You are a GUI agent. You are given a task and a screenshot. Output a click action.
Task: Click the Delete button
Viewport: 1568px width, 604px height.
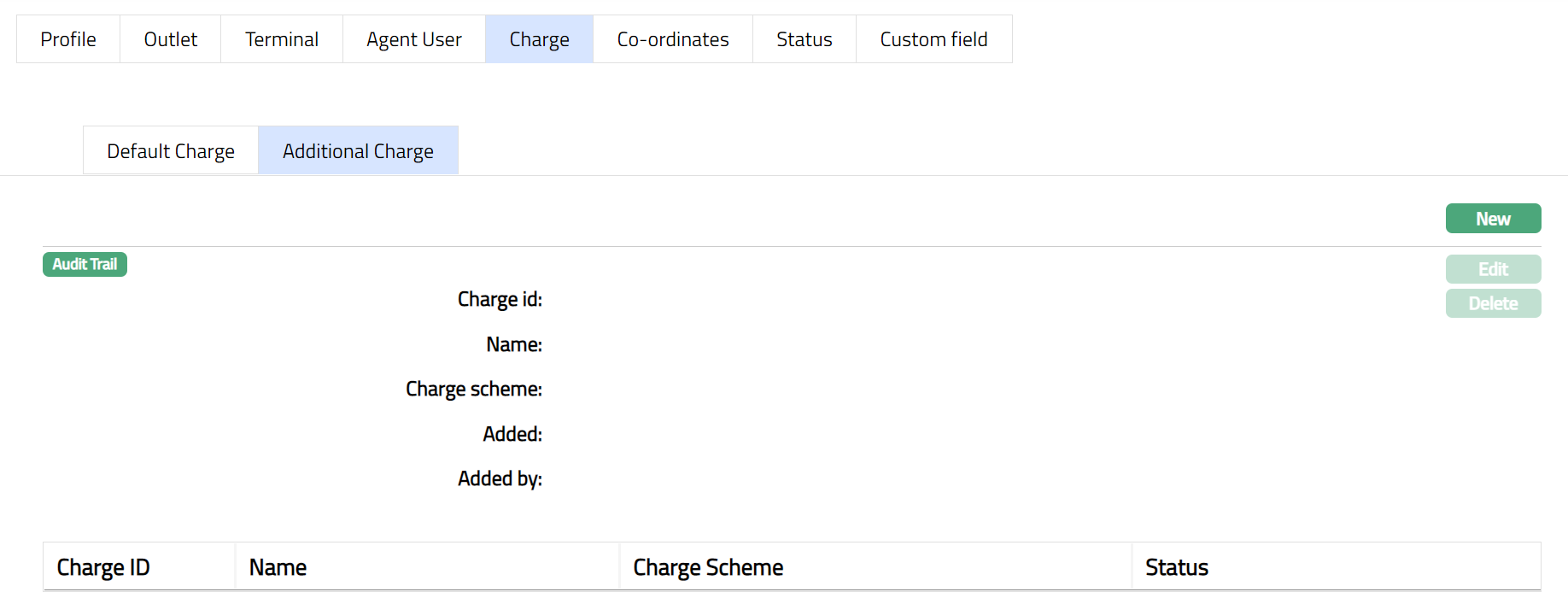[x=1493, y=303]
